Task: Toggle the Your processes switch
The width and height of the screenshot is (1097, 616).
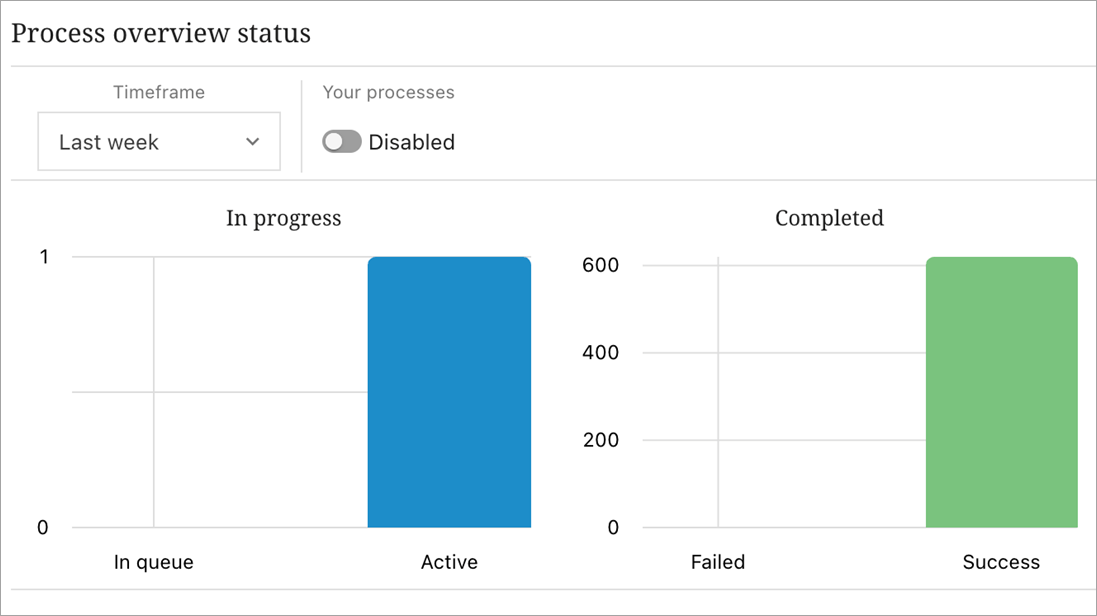Action: [x=342, y=142]
